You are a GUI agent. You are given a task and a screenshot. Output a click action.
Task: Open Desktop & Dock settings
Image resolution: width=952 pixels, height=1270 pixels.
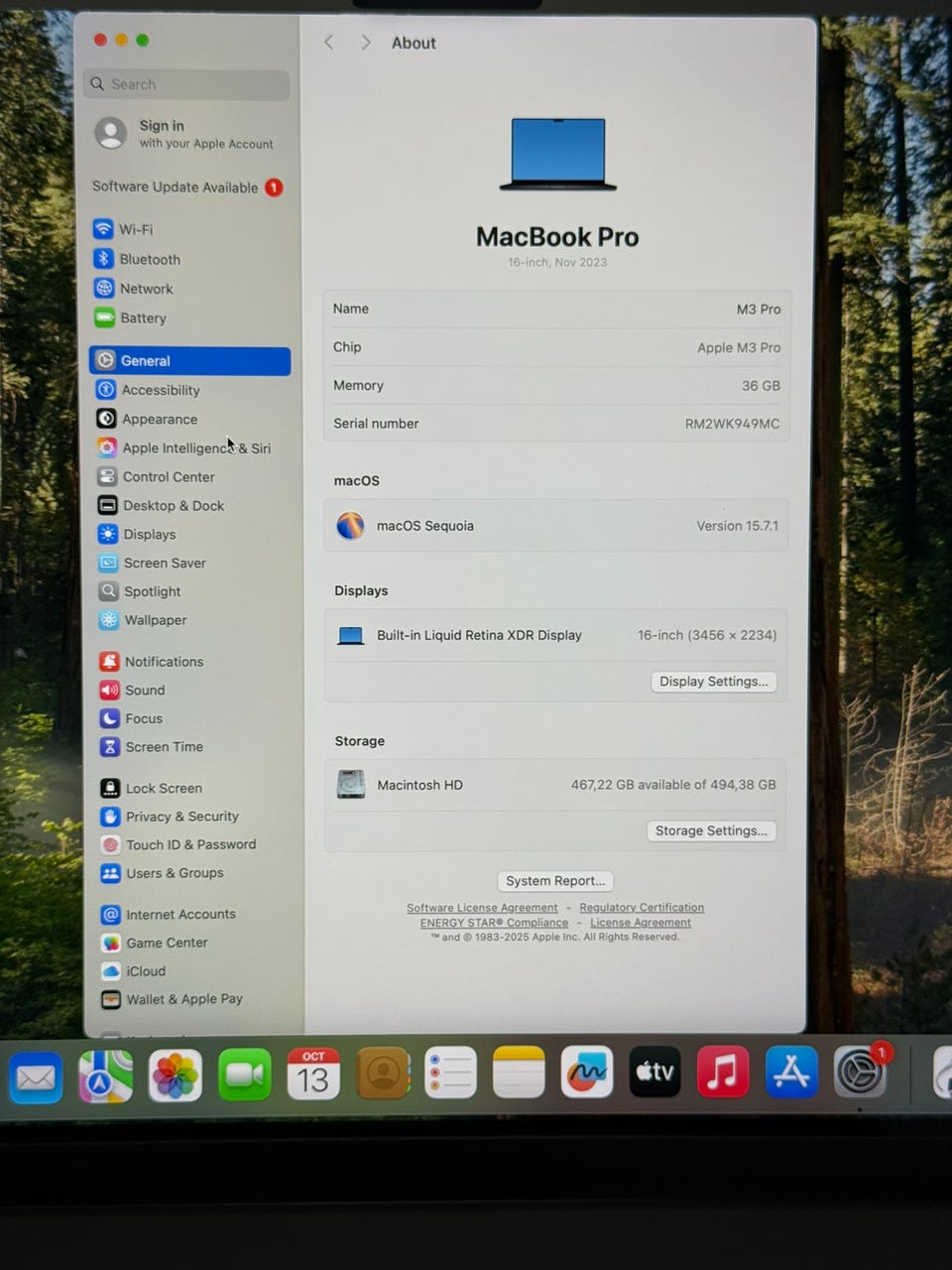(162, 505)
